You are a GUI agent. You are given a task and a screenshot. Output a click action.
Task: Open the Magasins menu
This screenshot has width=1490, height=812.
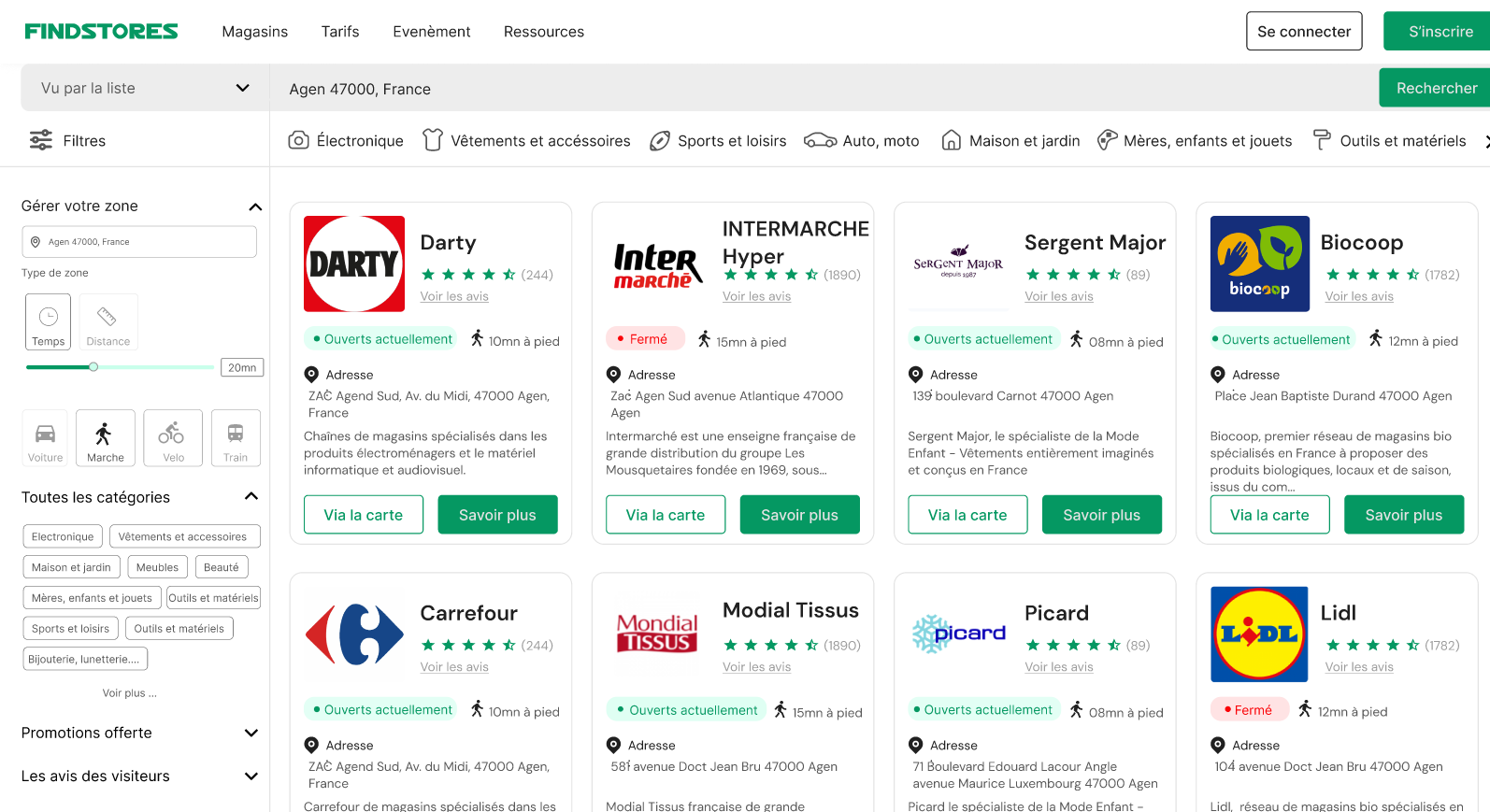point(255,32)
